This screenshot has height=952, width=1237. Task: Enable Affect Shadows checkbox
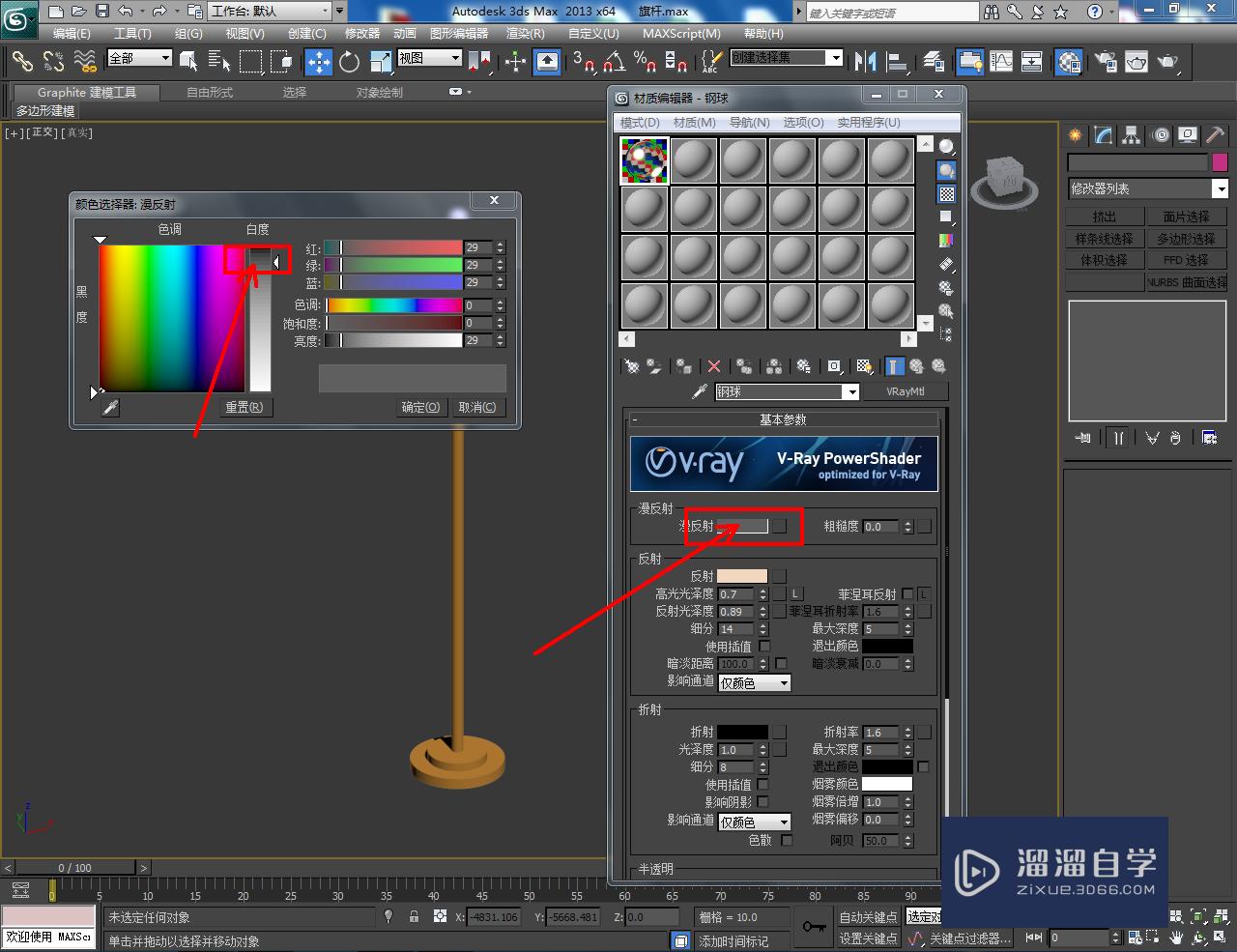coord(763,801)
